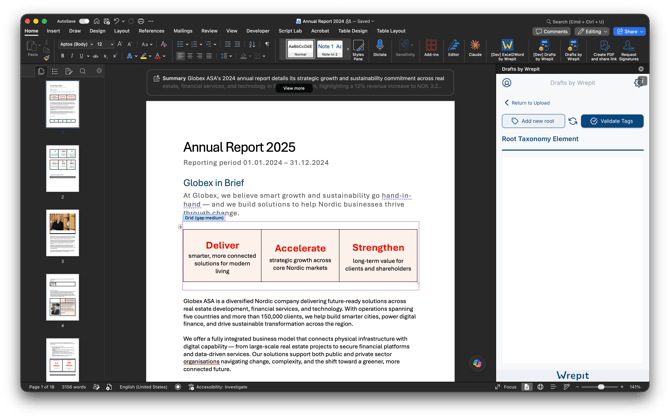Open the Editing mode dropdown
Viewport: 670px width, 419px height.
coord(592,32)
